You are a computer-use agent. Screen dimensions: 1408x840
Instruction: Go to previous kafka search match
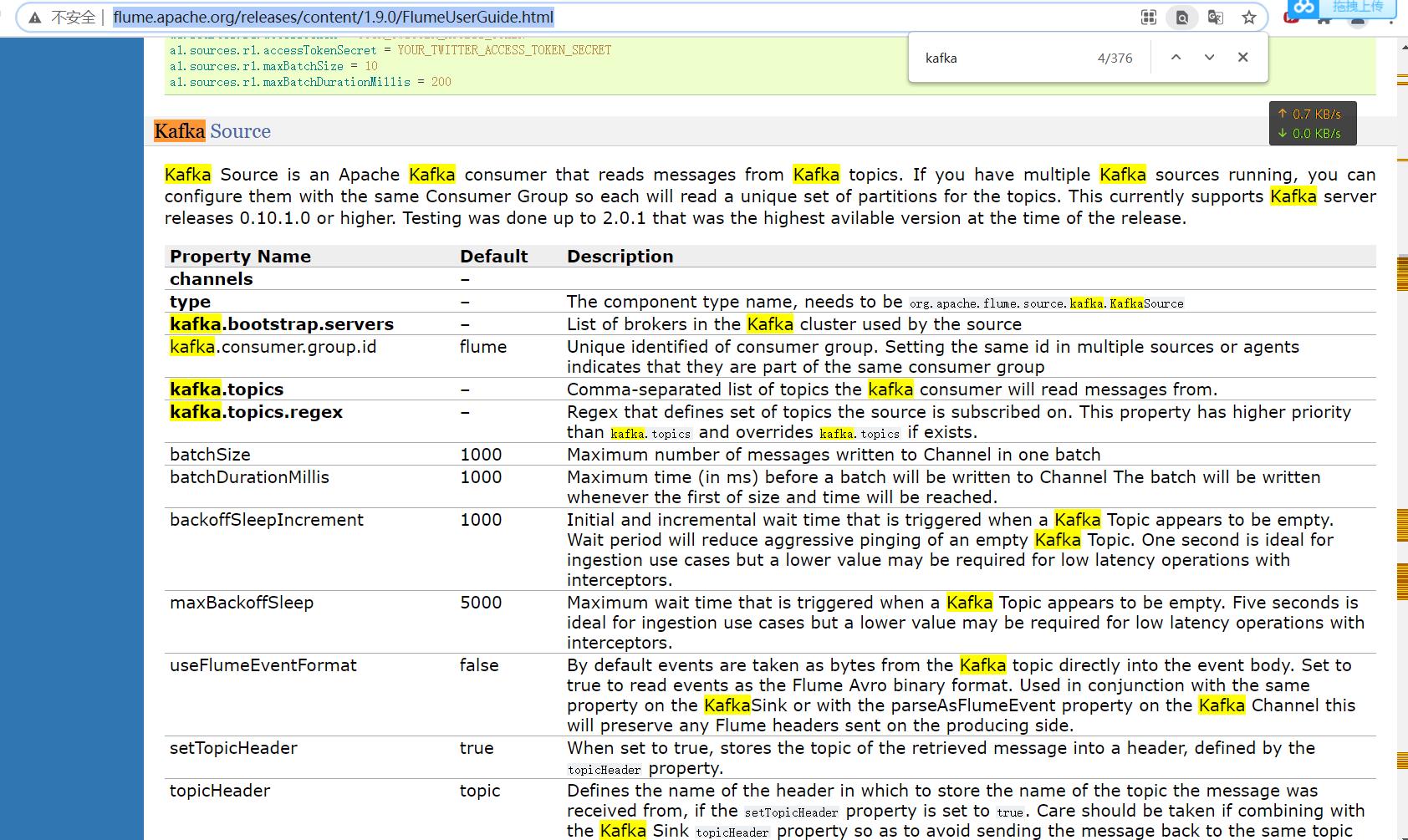pyautogui.click(x=1176, y=58)
